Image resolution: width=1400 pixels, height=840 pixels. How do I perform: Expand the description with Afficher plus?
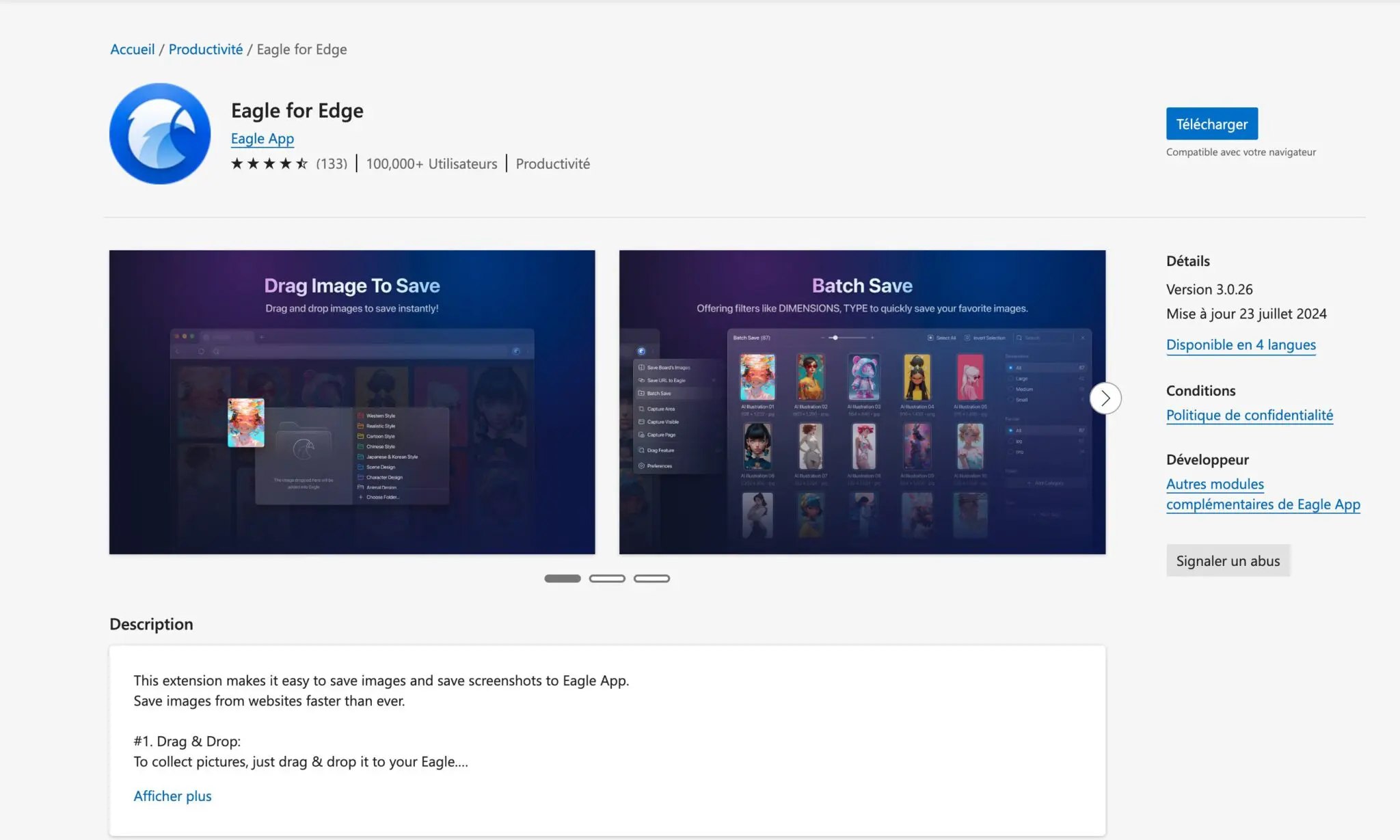coord(172,796)
